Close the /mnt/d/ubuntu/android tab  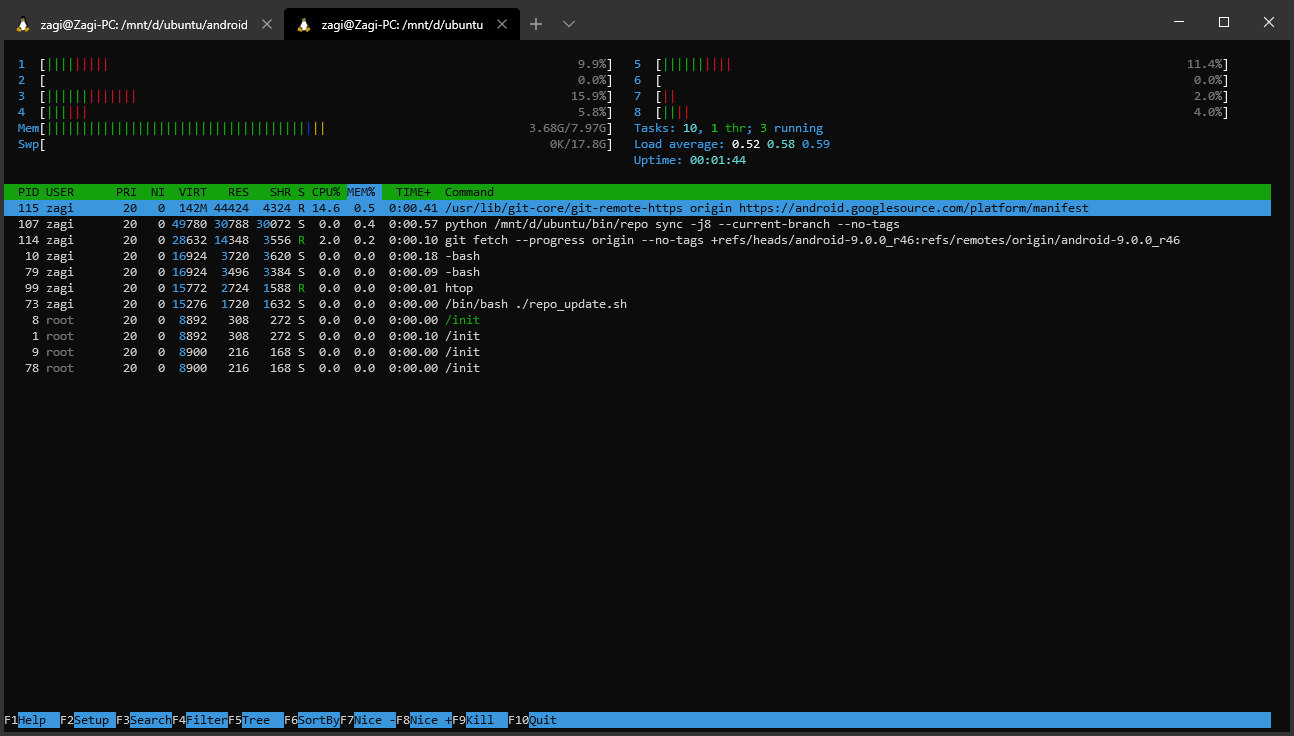click(266, 24)
